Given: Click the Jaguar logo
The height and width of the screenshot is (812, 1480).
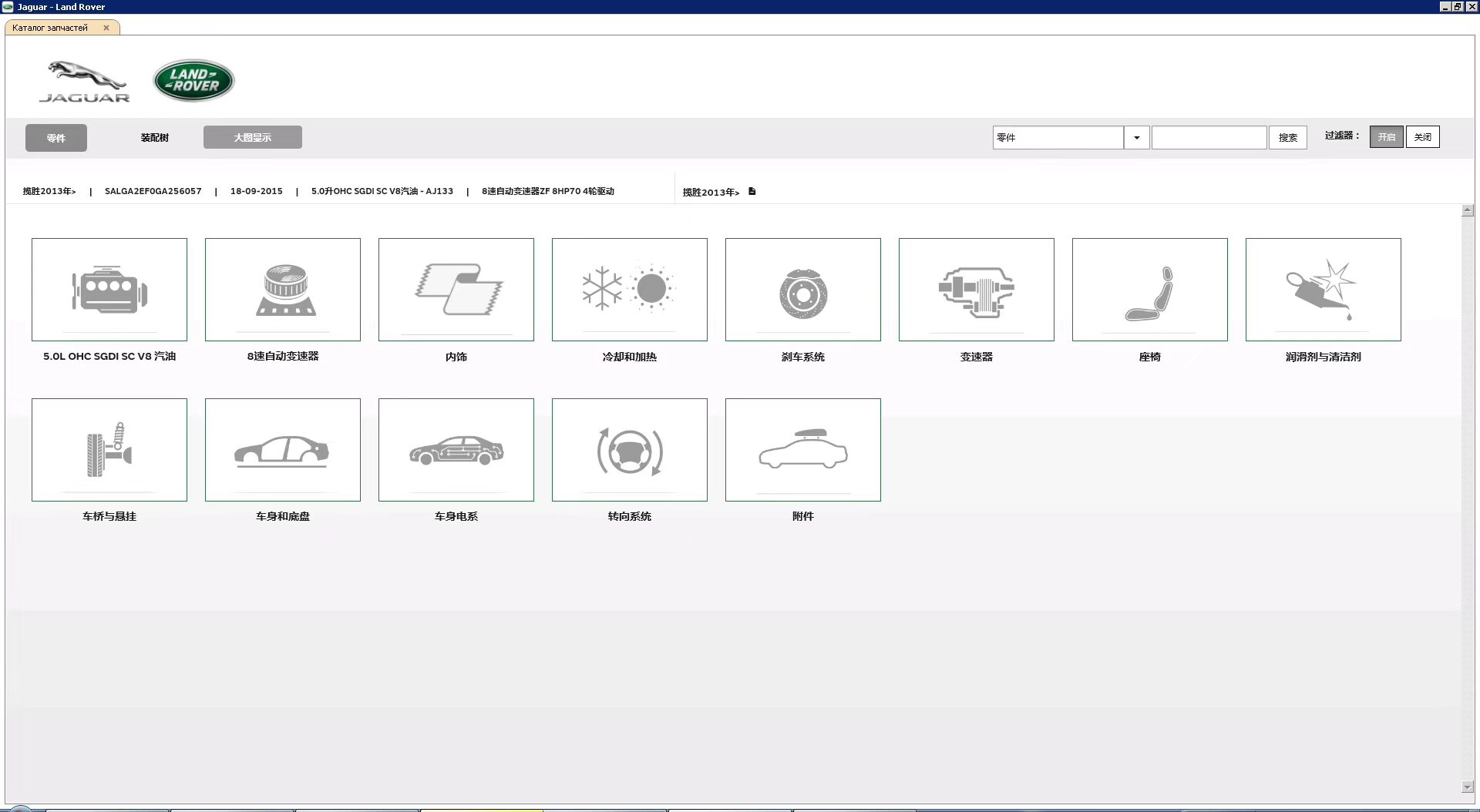Looking at the screenshot, I should (84, 82).
